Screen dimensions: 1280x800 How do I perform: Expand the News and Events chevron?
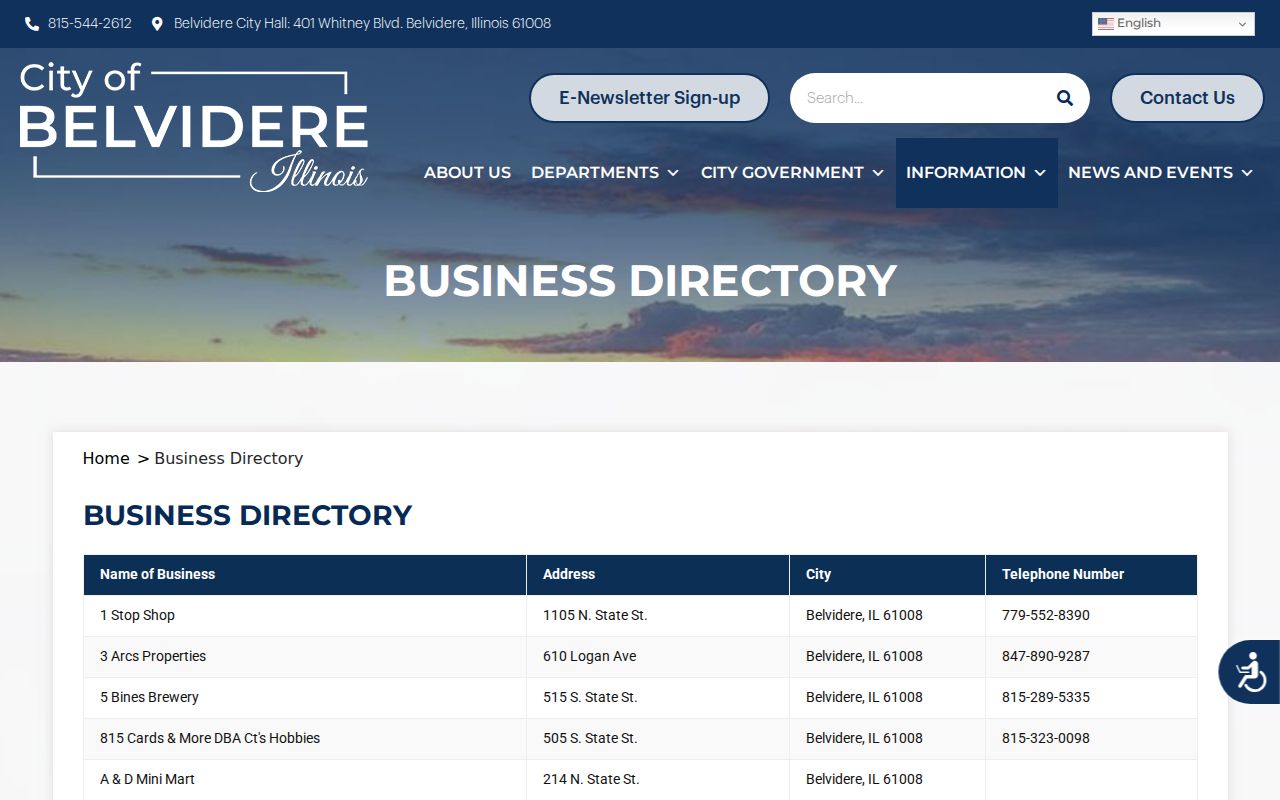click(1247, 173)
